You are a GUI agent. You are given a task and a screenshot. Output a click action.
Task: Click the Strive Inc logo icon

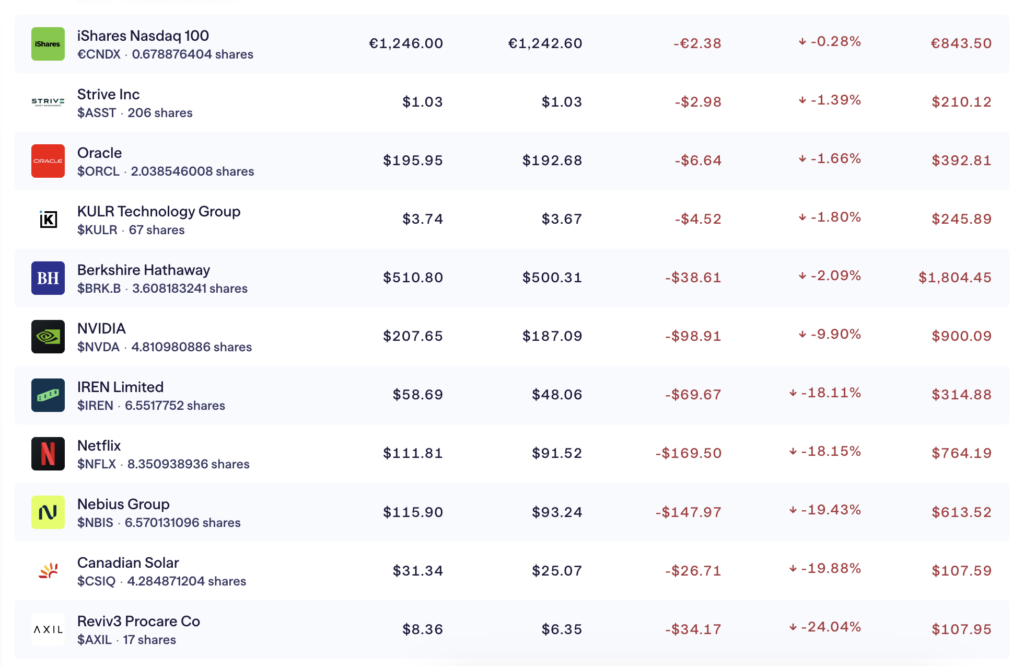tap(48, 102)
